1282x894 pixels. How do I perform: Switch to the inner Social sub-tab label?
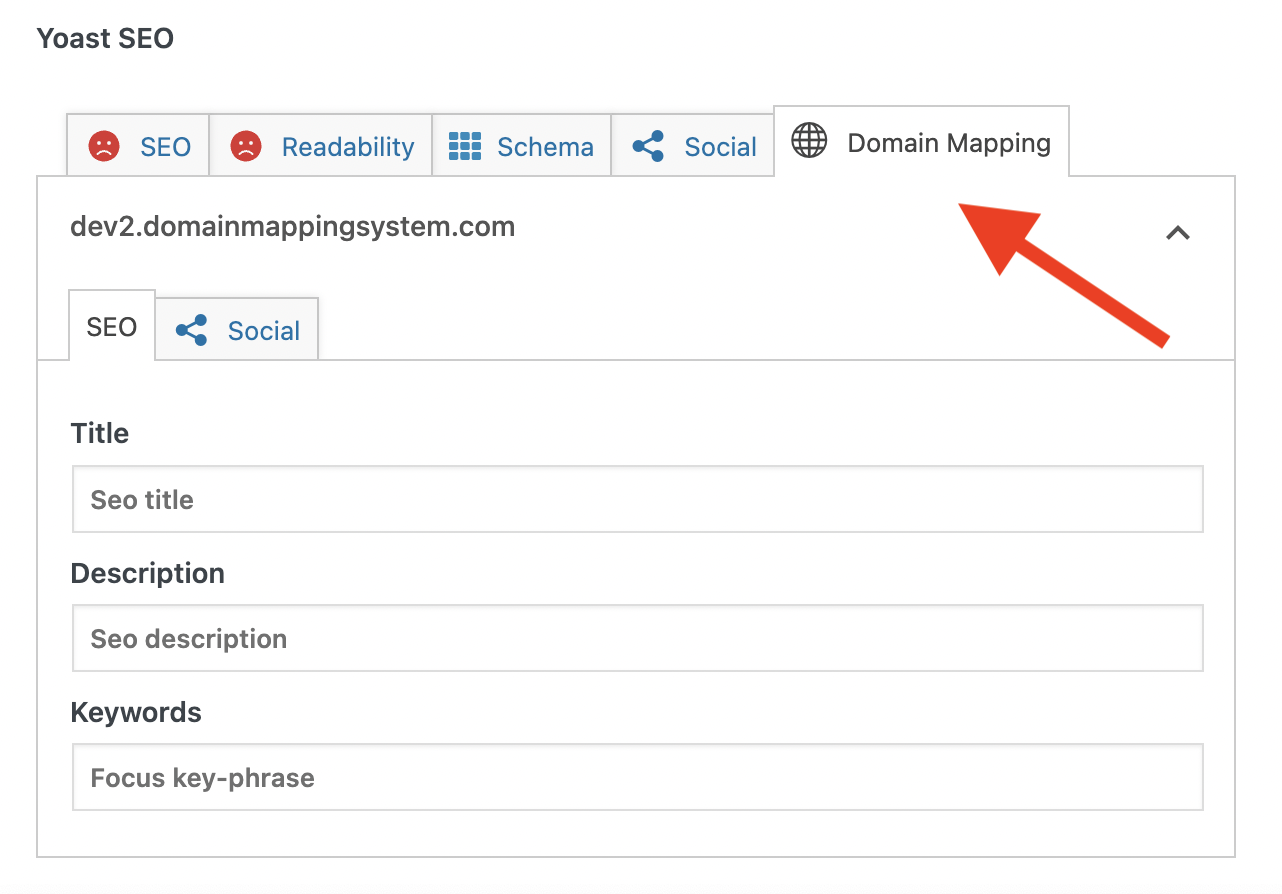[264, 331]
